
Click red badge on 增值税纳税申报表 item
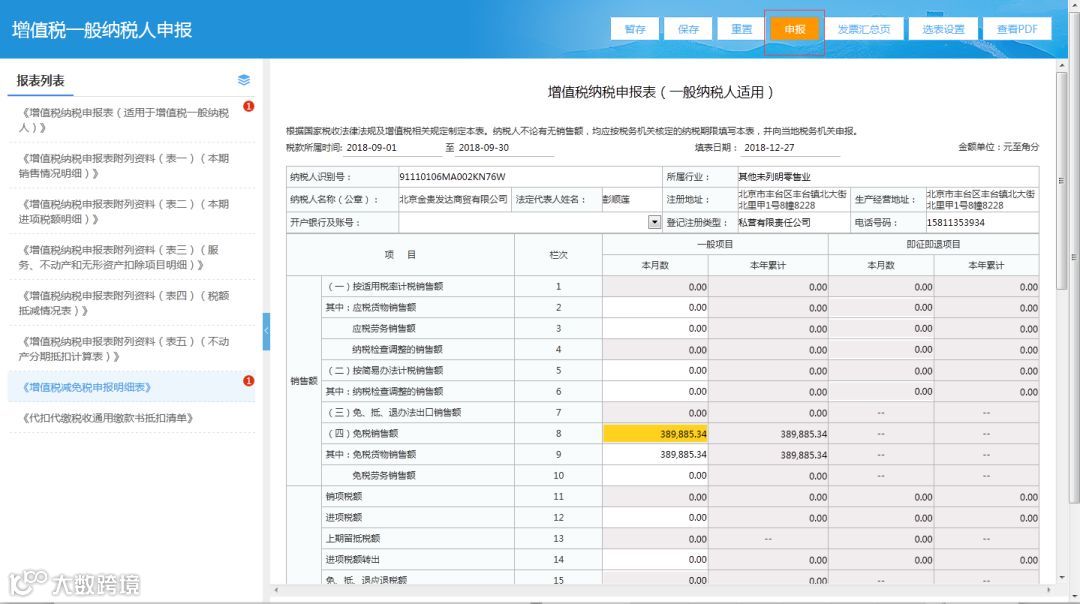tap(249, 106)
